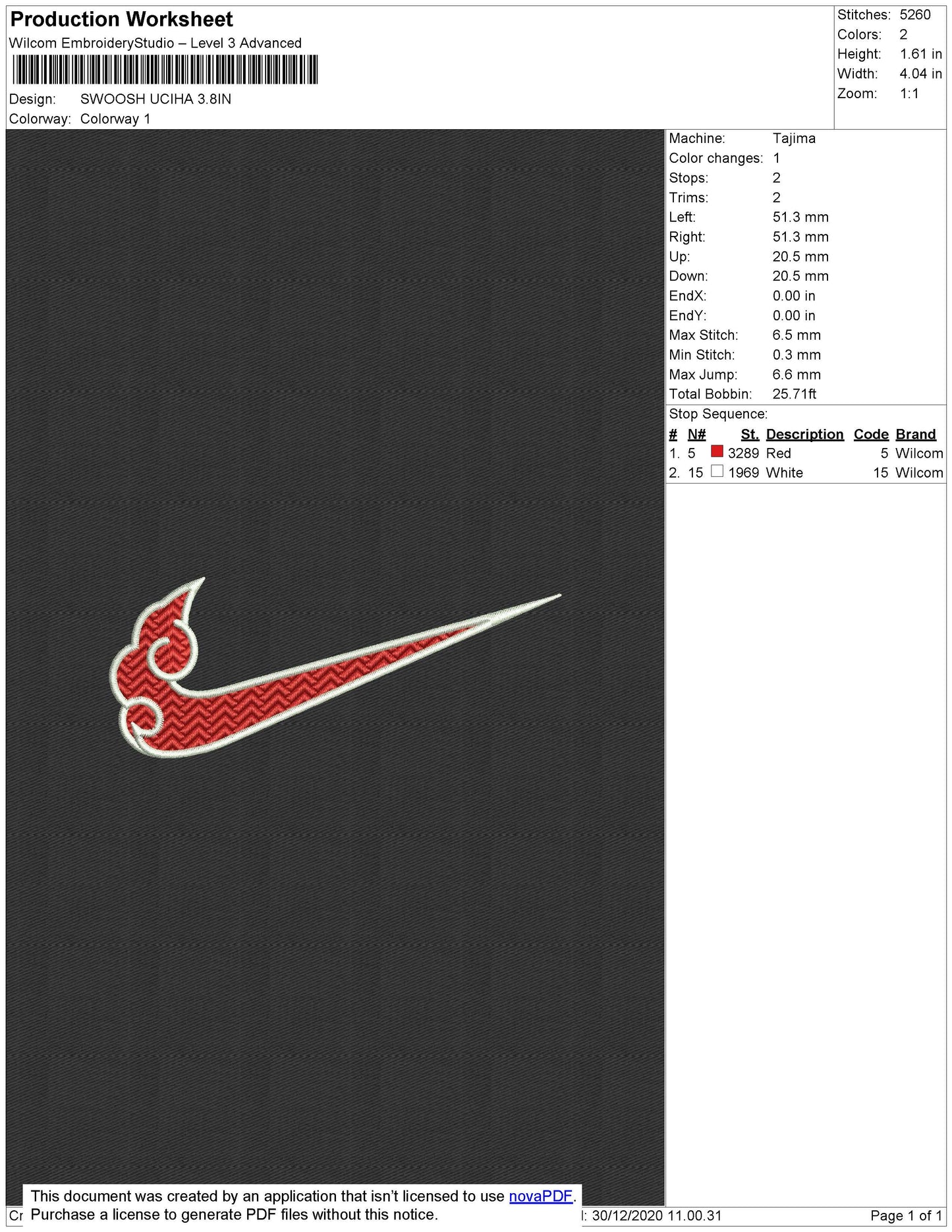This screenshot has width=952, height=1232.
Task: Click the 'N#' column header
Action: (x=696, y=434)
